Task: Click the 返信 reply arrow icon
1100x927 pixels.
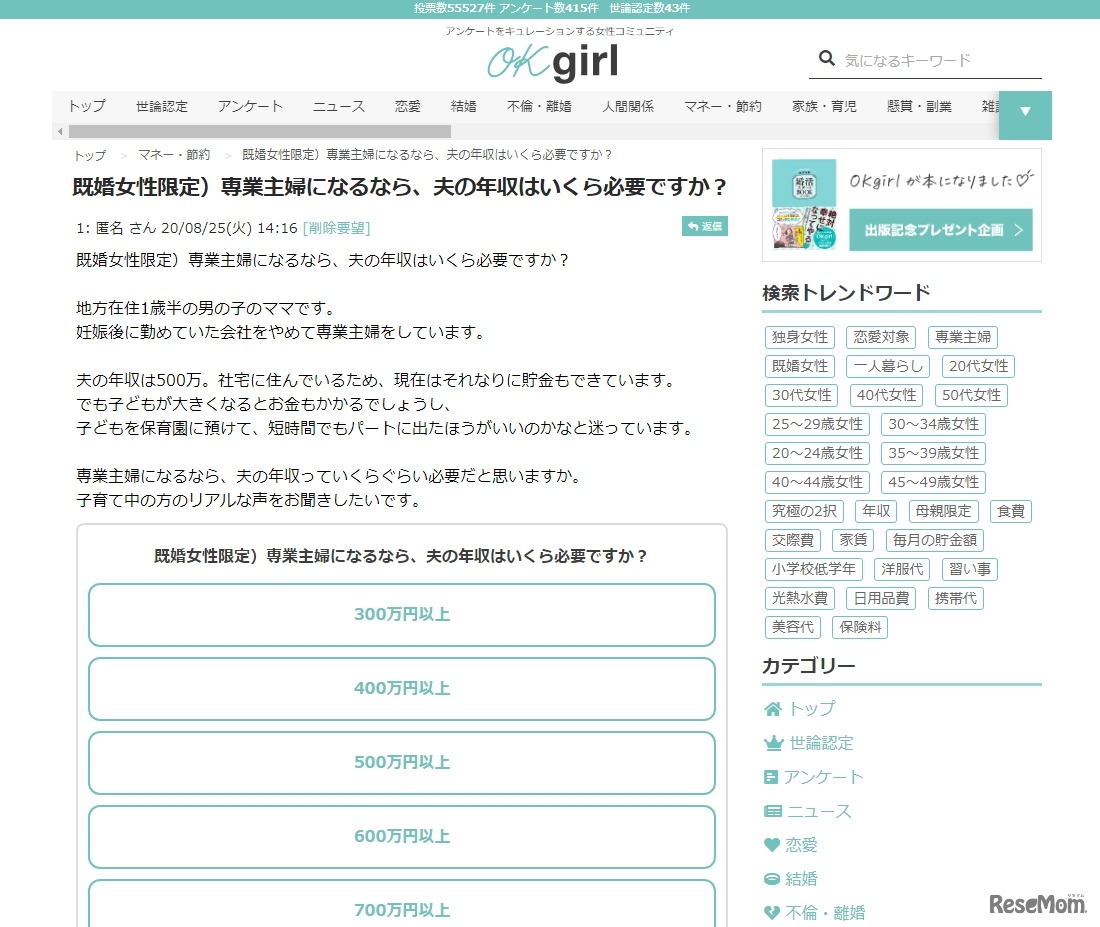Action: tap(692, 226)
